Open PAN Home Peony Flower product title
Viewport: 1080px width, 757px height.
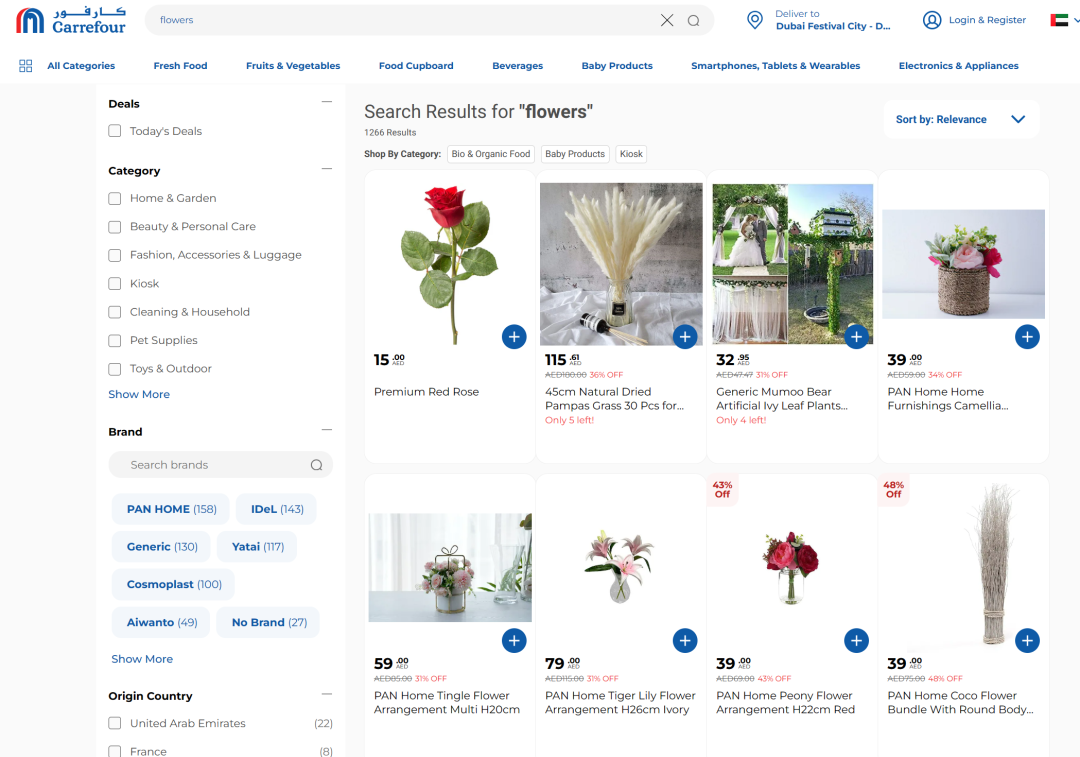[x=785, y=703]
